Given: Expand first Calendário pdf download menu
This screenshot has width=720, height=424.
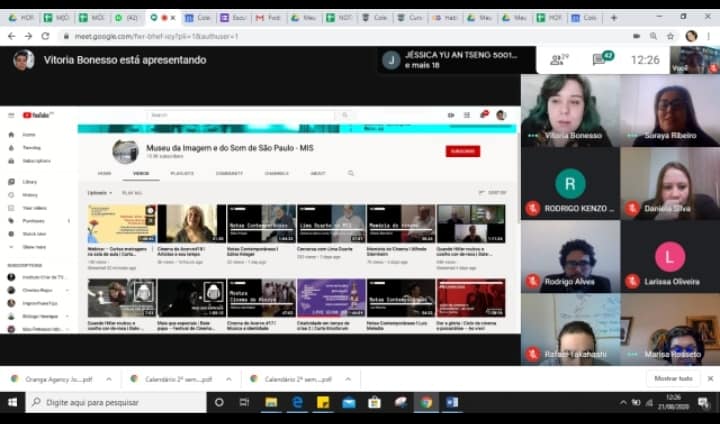Looking at the screenshot, I should click(x=229, y=379).
